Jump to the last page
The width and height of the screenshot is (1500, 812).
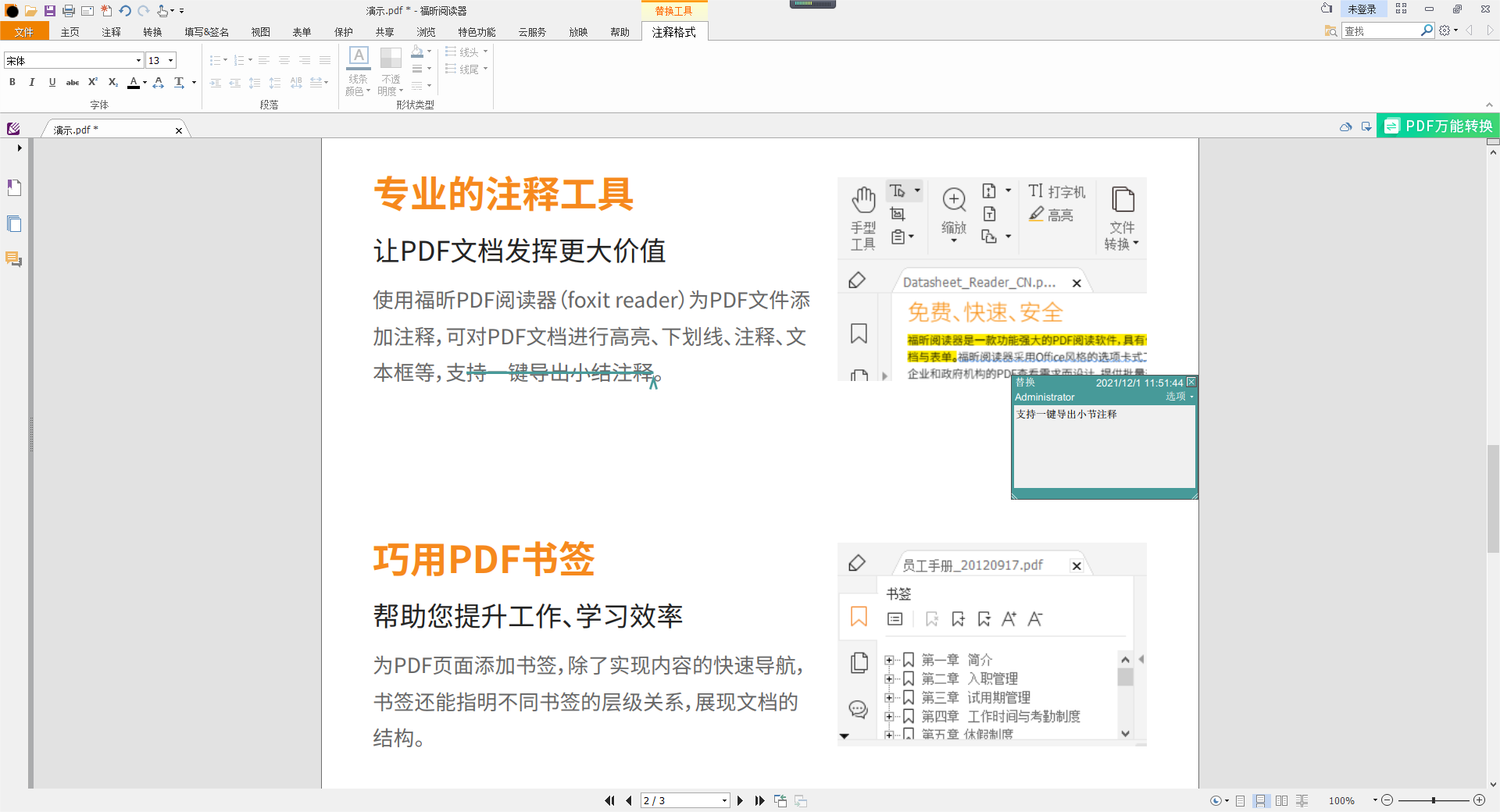click(x=760, y=800)
